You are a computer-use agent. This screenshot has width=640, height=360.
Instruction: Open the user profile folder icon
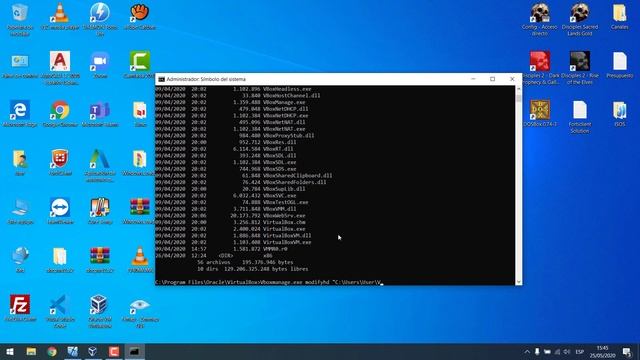[20, 162]
